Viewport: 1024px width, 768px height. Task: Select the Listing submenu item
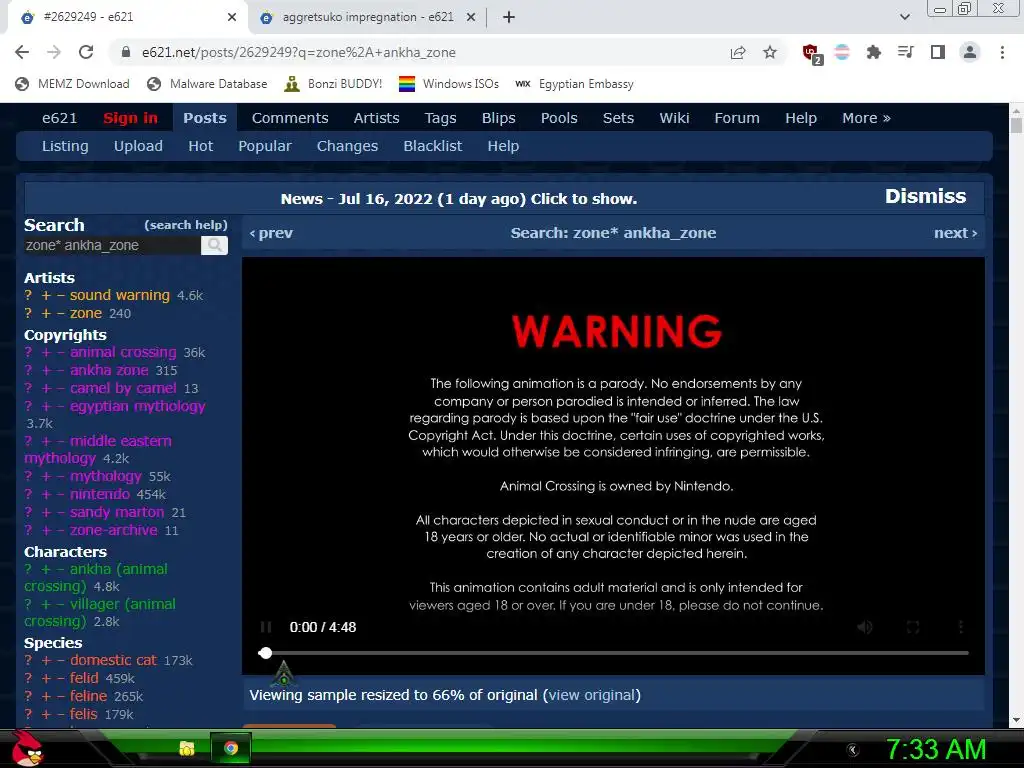65,146
